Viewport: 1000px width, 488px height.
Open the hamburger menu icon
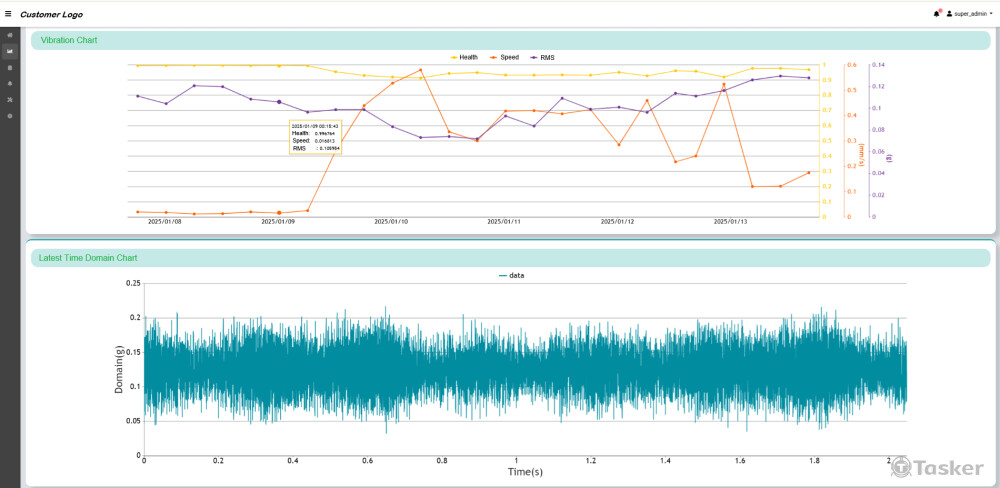point(9,15)
